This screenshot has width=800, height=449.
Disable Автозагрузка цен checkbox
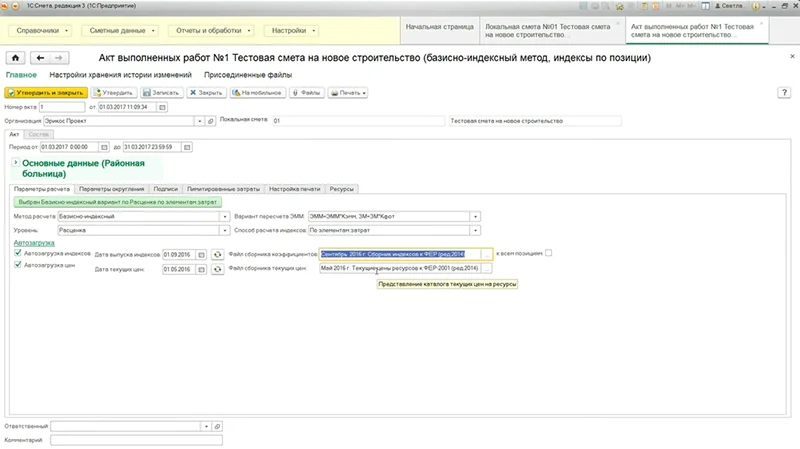pos(18,265)
